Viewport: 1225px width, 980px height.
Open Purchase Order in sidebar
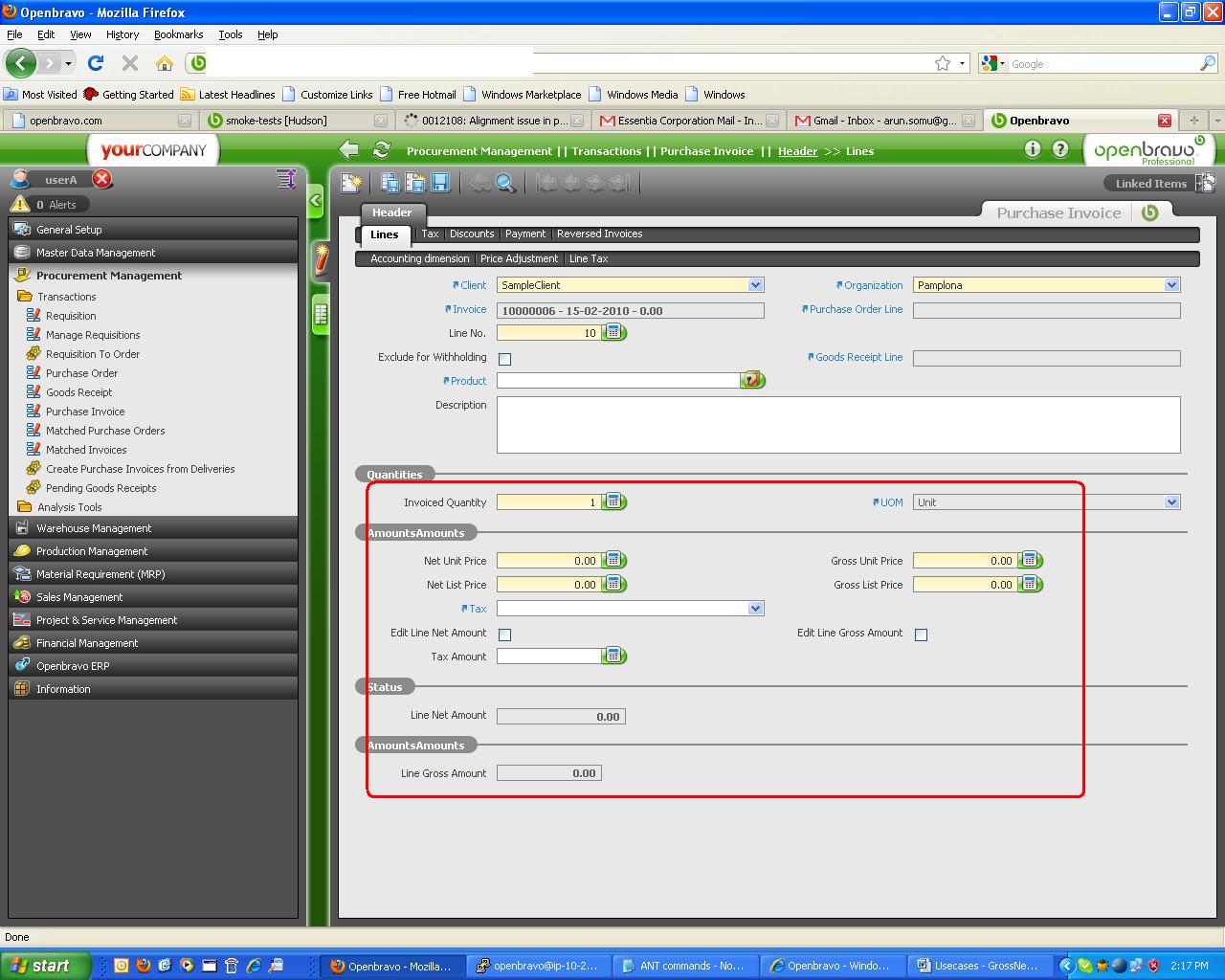(82, 373)
